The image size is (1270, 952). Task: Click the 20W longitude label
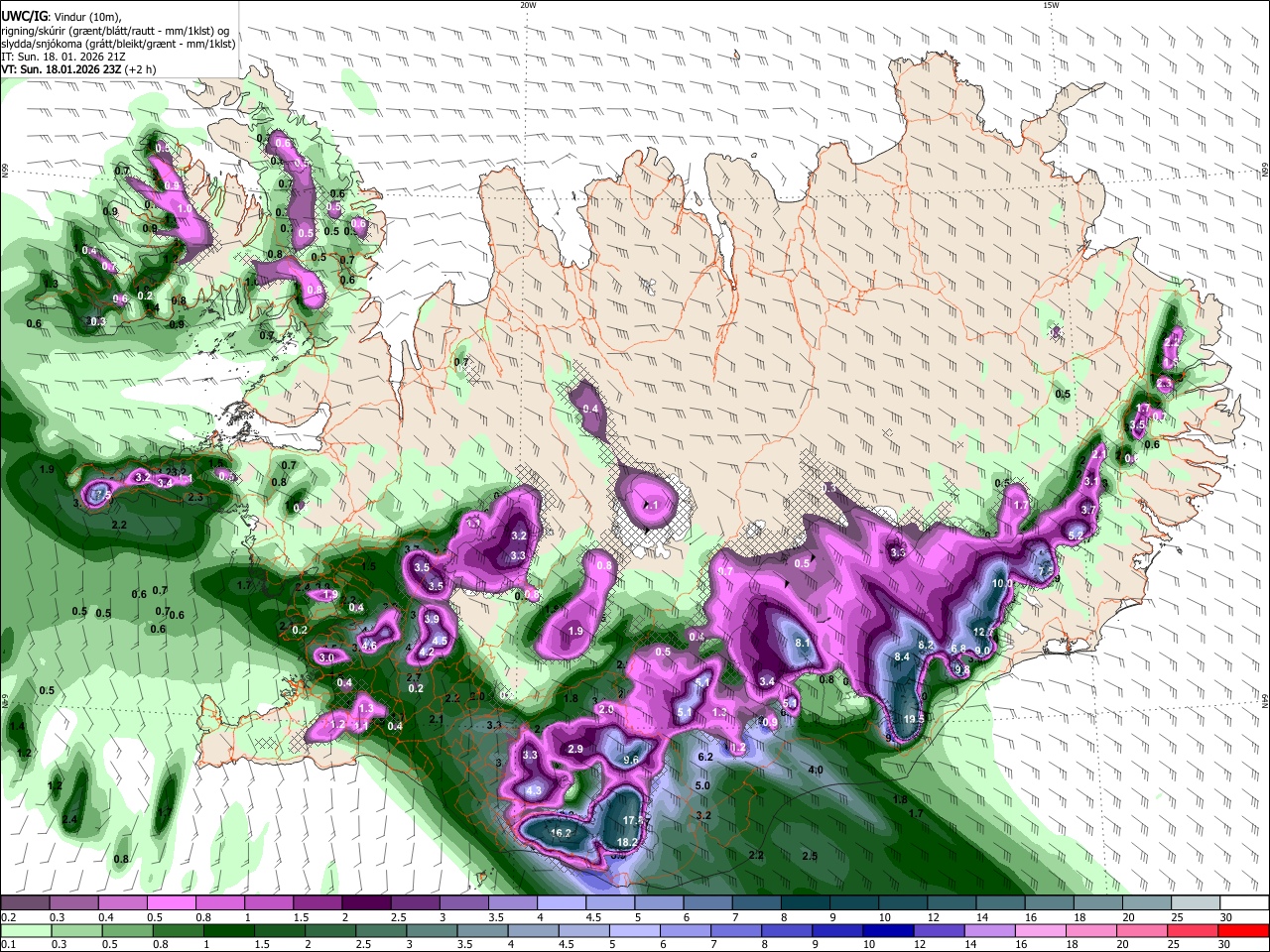(529, 5)
